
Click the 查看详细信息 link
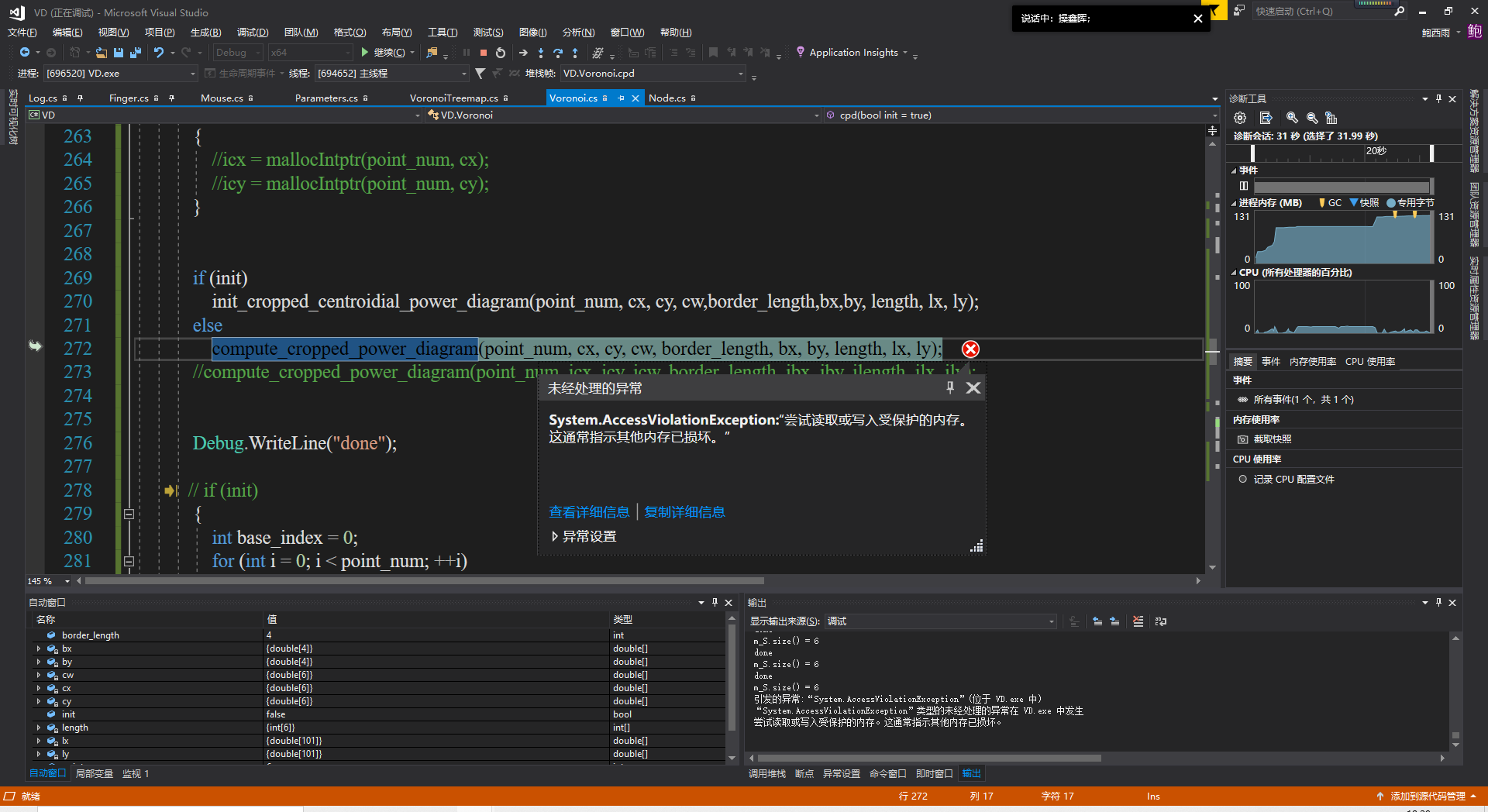pos(589,511)
